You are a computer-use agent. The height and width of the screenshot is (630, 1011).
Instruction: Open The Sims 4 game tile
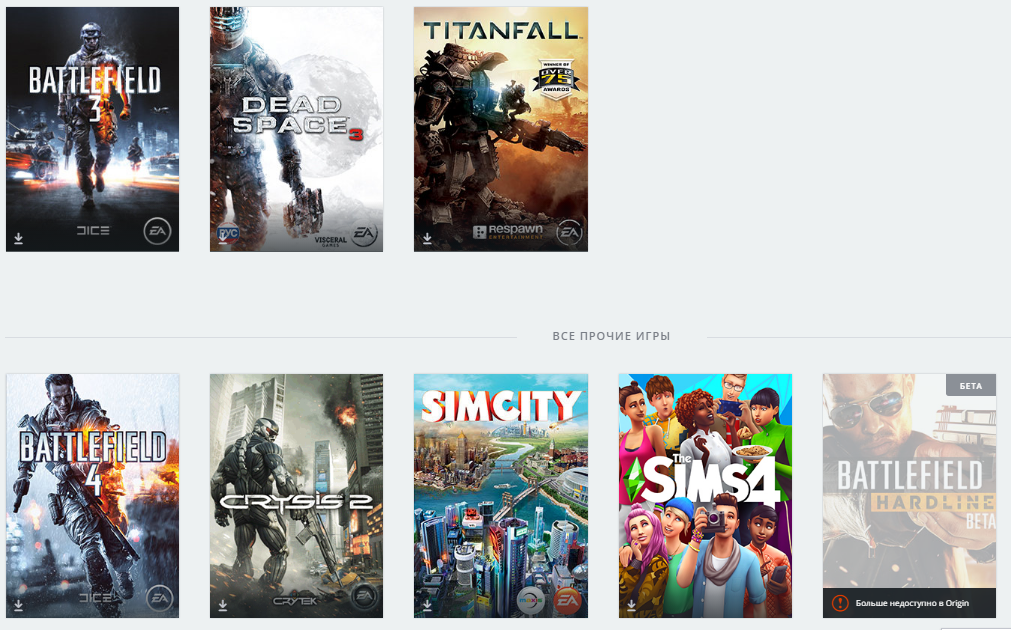pyautogui.click(x=705, y=496)
